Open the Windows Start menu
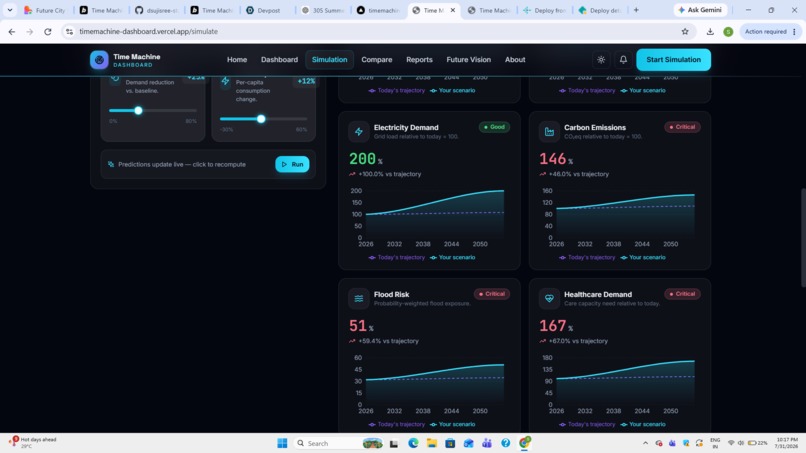This screenshot has height=453, width=806. pos(282,443)
